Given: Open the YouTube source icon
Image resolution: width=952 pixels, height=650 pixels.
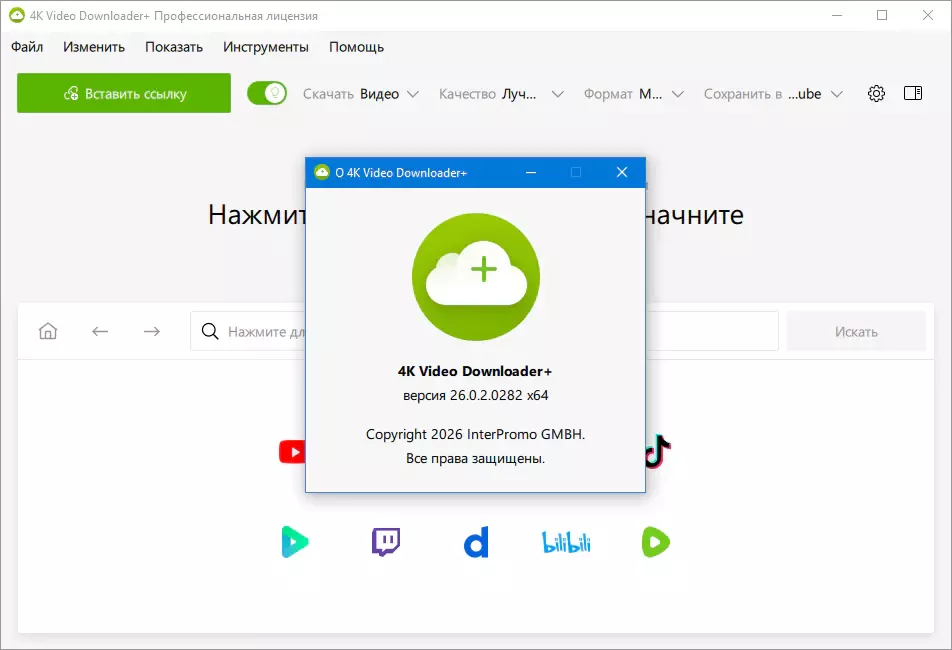Looking at the screenshot, I should click(293, 452).
